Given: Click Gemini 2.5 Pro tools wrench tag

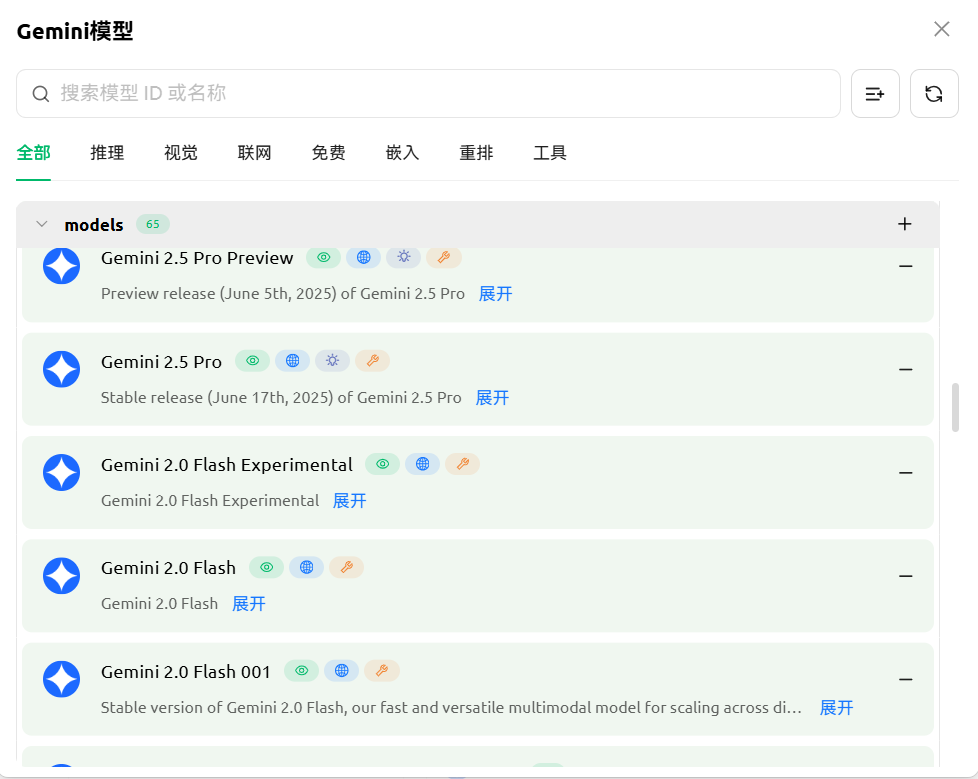Looking at the screenshot, I should 372,361.
